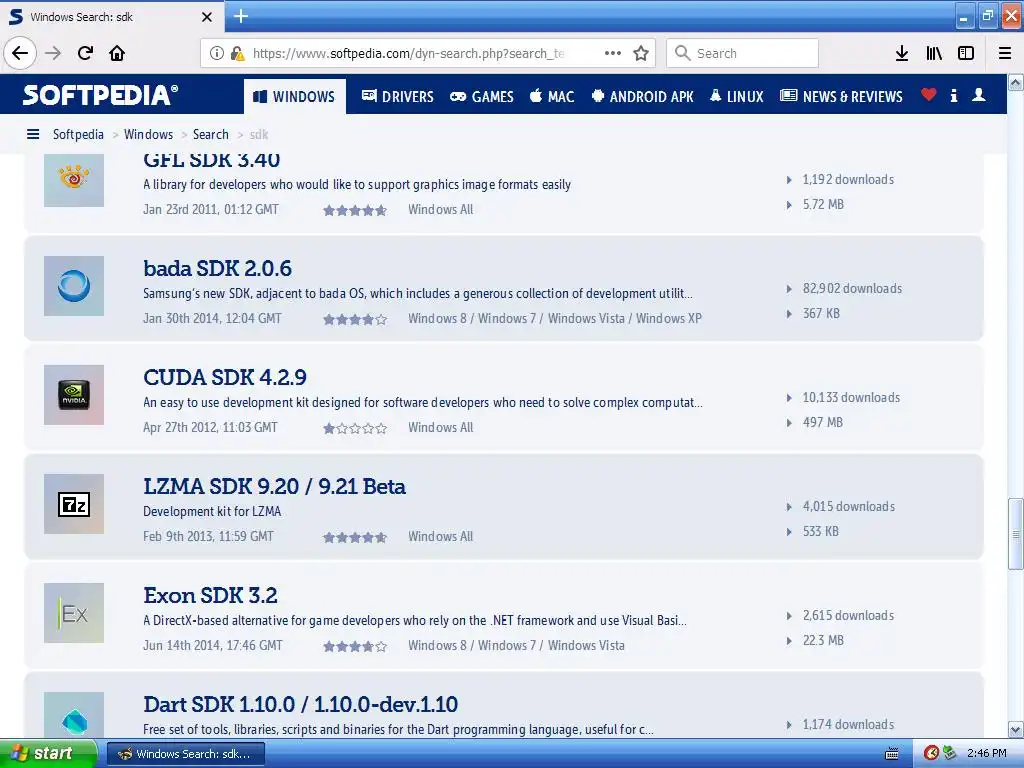
Task: Click the Windows breadcrumb link
Action: click(148, 135)
